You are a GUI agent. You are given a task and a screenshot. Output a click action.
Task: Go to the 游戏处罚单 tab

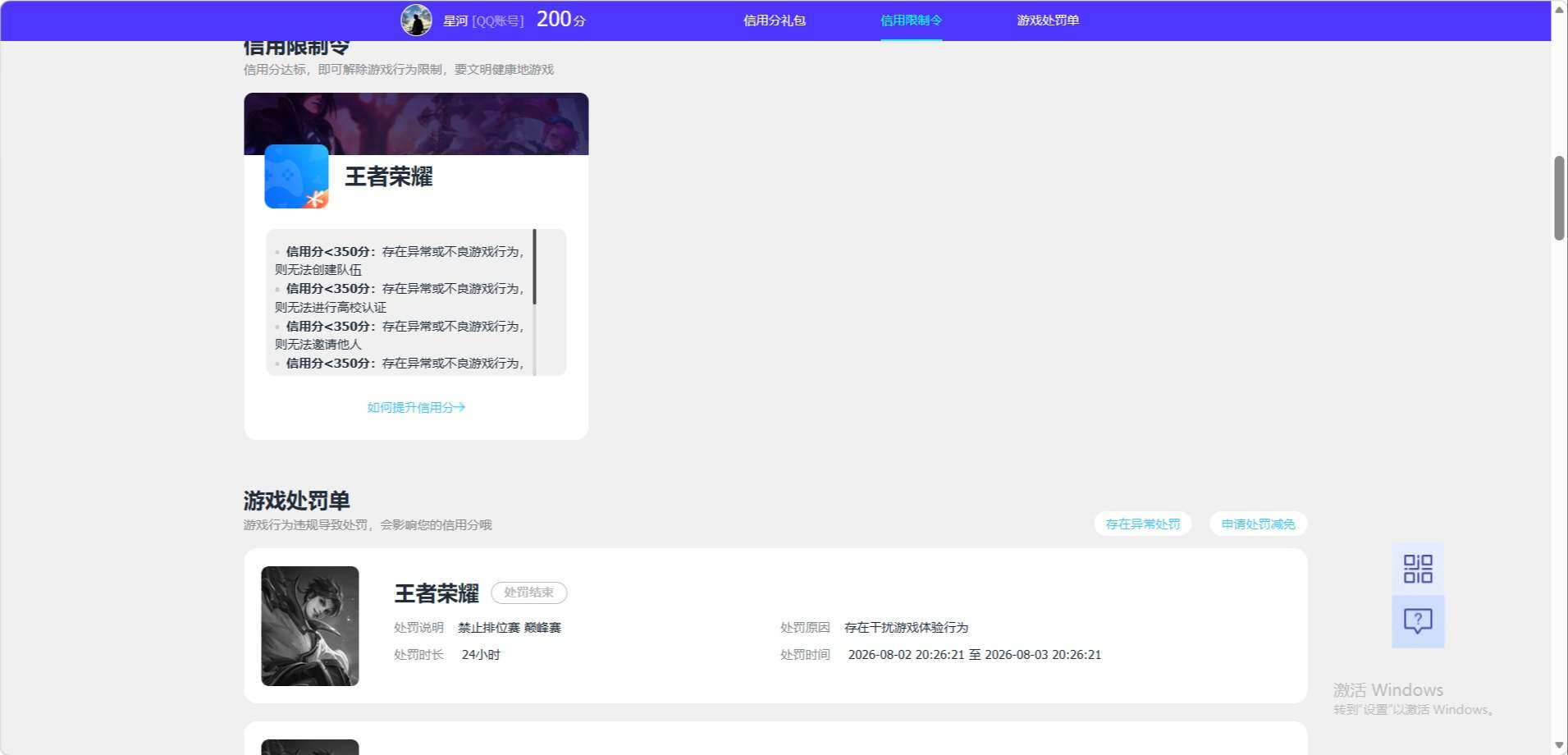1048,20
